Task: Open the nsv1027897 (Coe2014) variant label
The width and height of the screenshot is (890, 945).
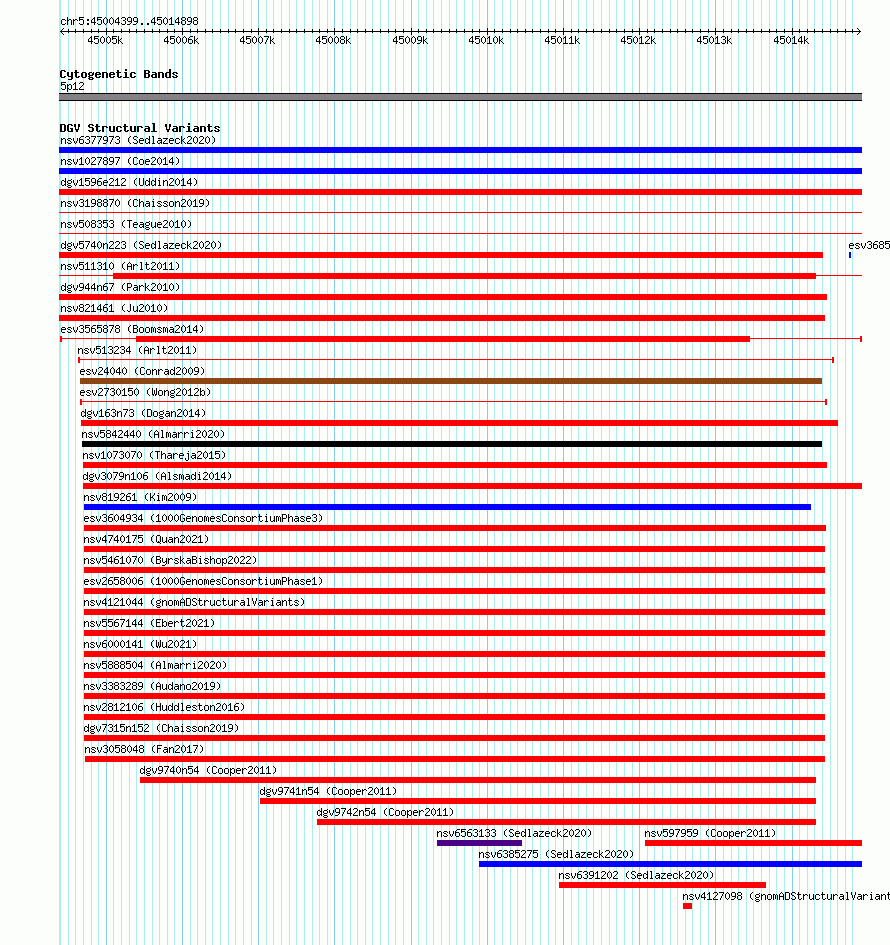Action: [x=120, y=162]
